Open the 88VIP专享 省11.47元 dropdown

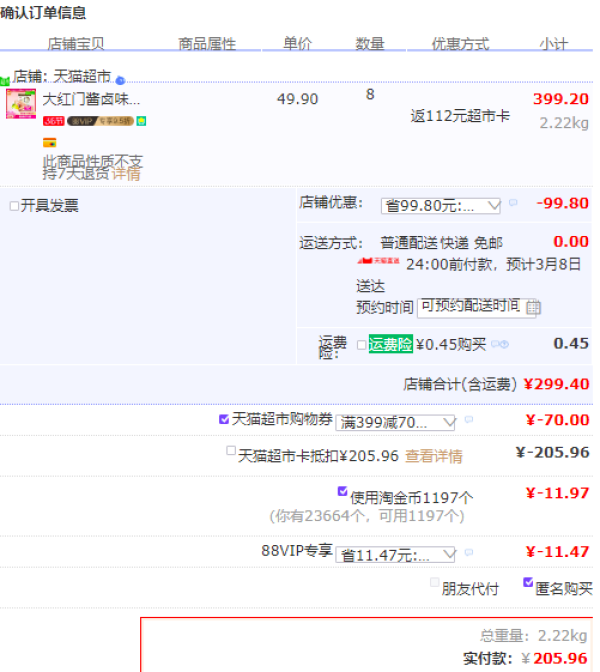click(x=395, y=555)
